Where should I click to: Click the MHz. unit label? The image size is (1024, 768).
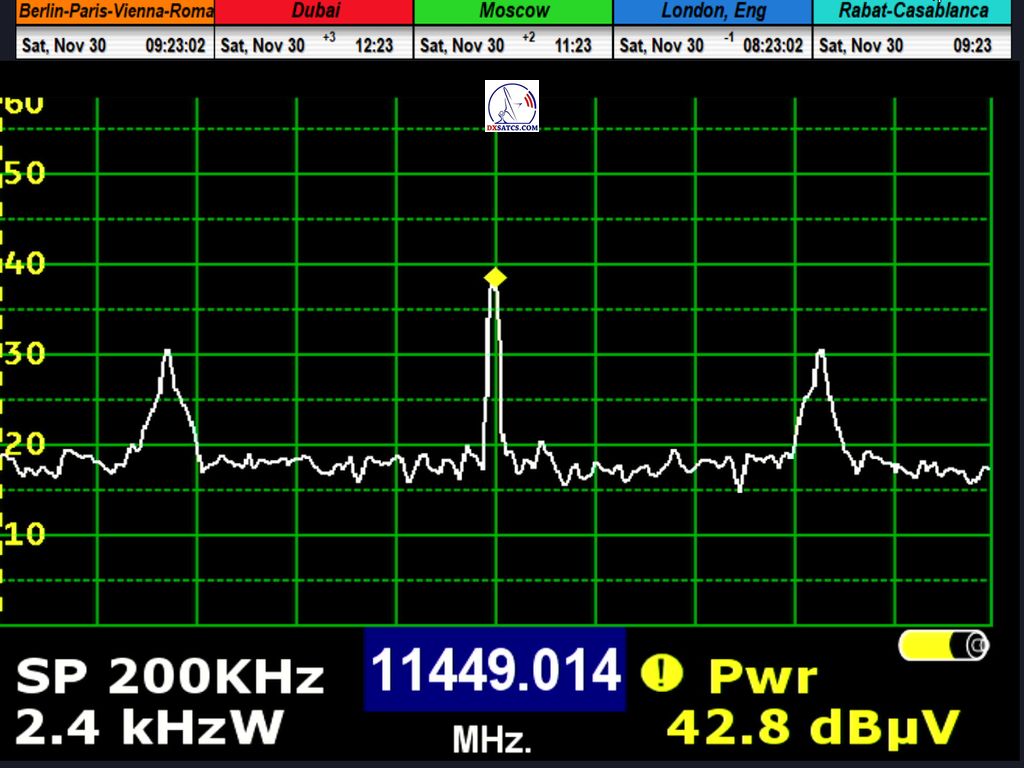click(x=492, y=741)
